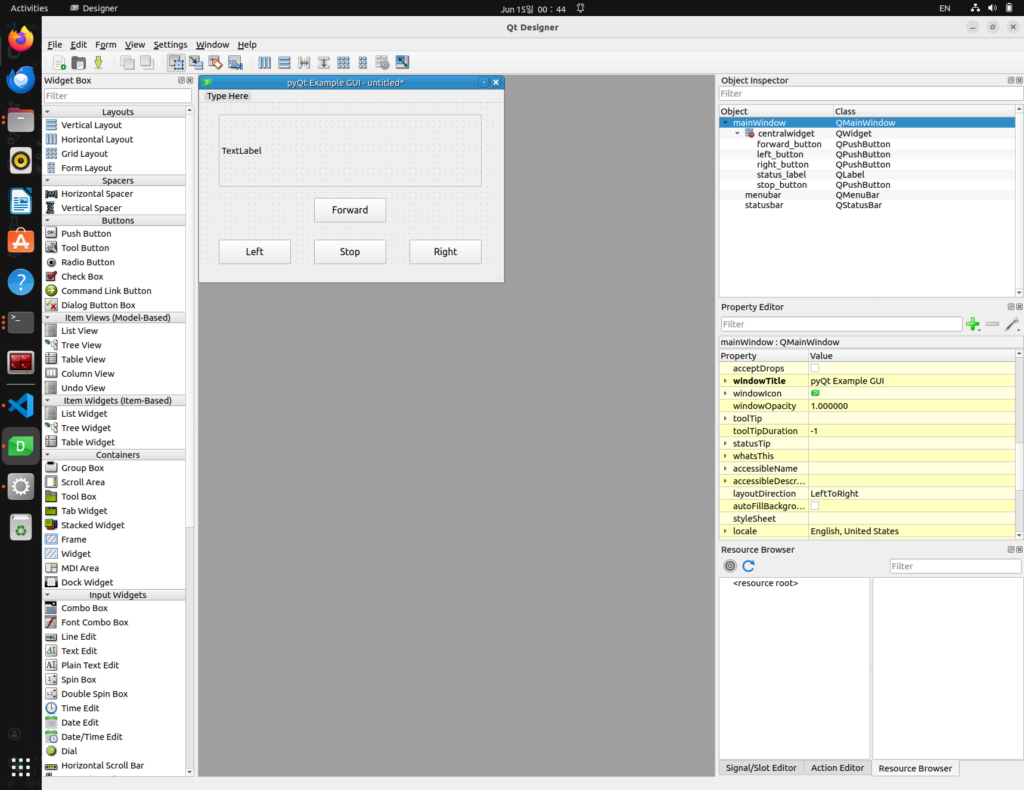The image size is (1024, 790).
Task: Click the Send to Back toolbar icon
Action: click(x=128, y=63)
